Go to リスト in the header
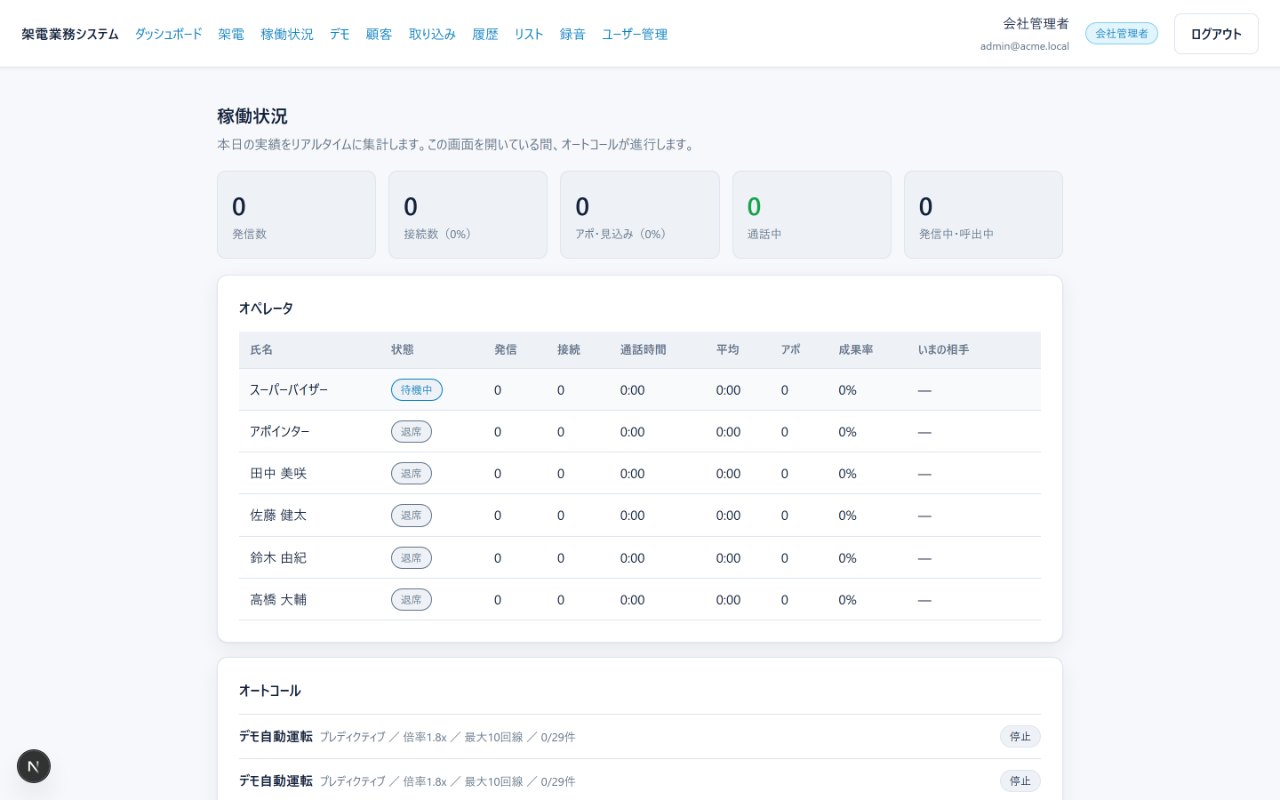Screen dimensions: 1280x800 529,34
